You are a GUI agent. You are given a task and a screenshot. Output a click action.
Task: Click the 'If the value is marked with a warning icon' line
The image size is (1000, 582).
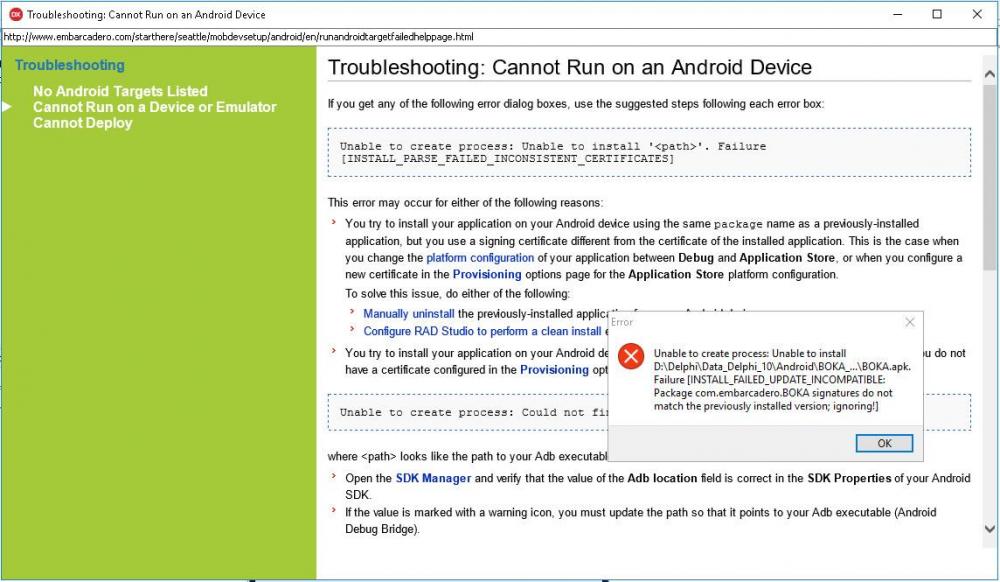[x=640, y=520]
